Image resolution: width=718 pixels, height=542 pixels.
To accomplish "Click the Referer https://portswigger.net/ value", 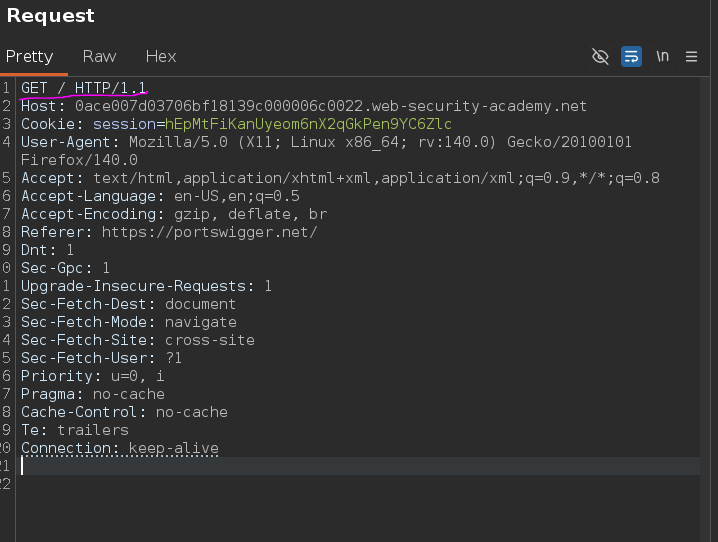I will (x=209, y=232).
